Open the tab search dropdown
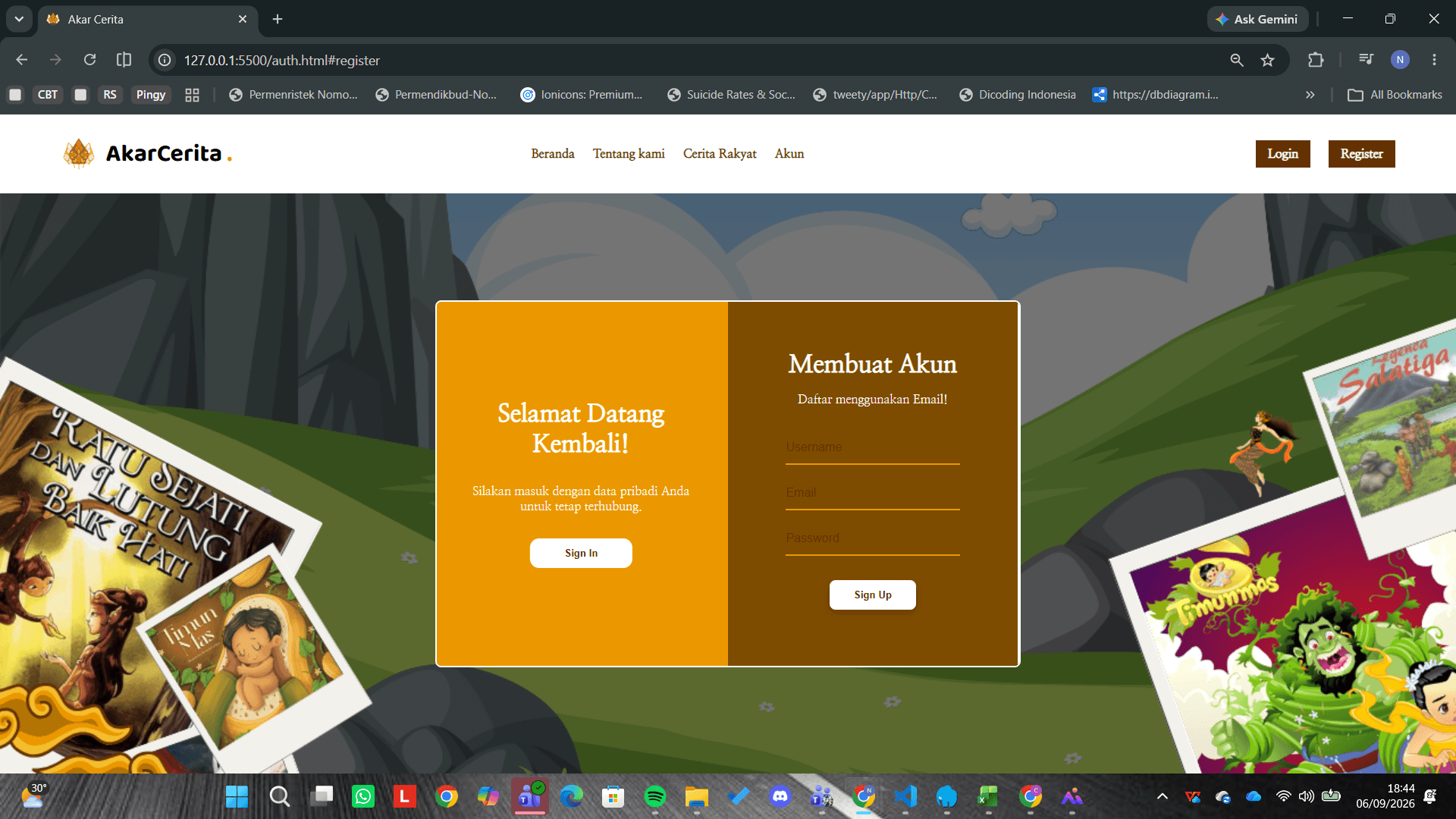Viewport: 1456px width, 819px height. pyautogui.click(x=19, y=19)
